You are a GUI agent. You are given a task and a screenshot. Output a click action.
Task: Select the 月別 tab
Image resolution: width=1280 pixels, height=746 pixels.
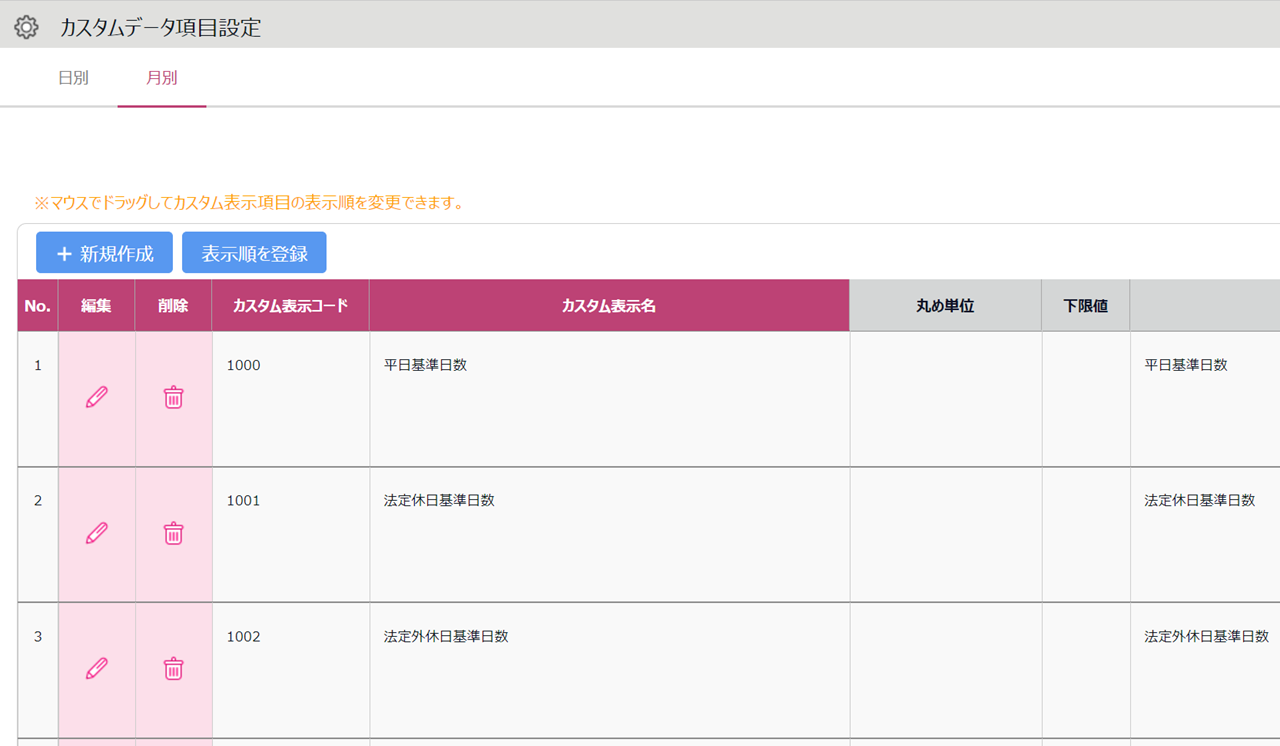click(x=162, y=77)
